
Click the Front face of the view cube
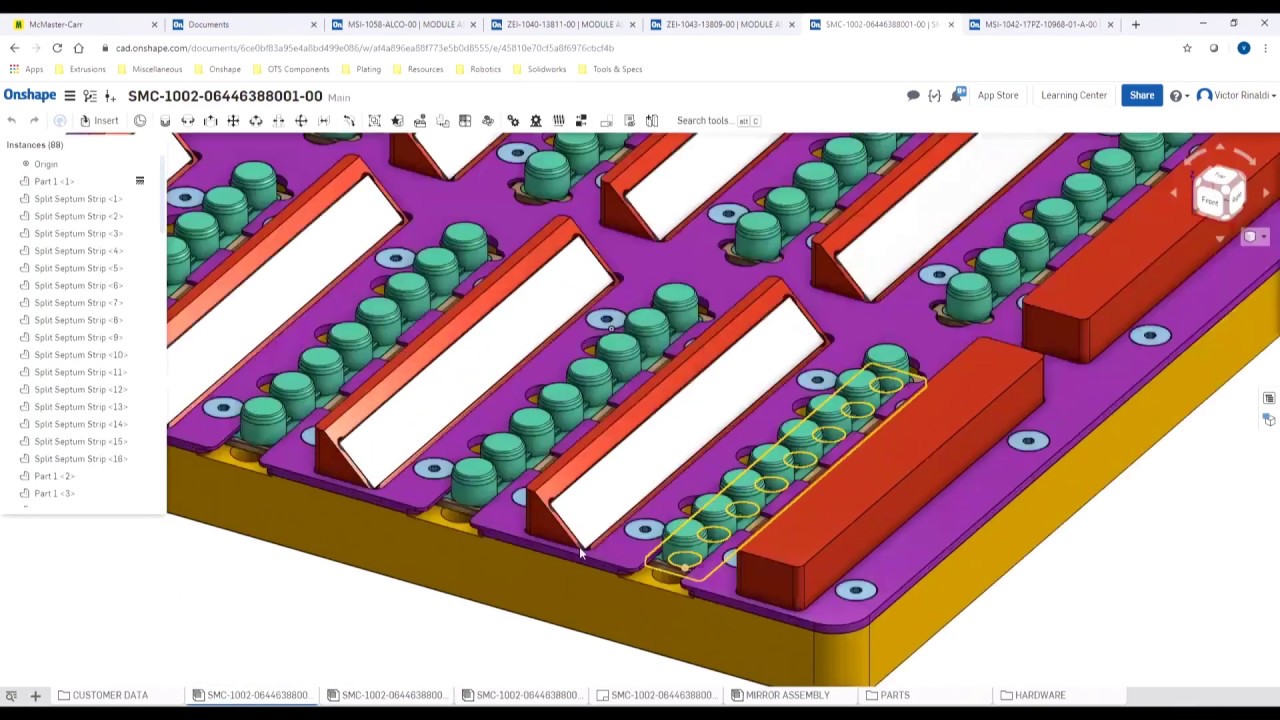pos(1210,201)
